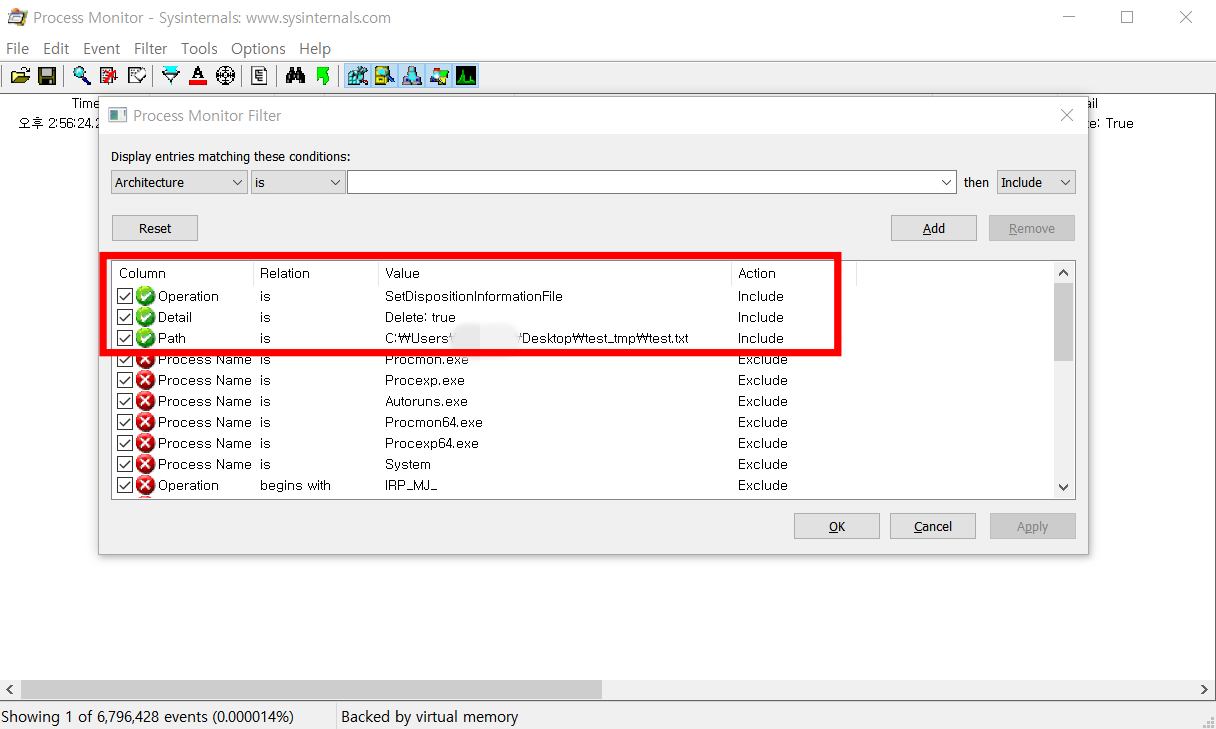Click the red X icon on the Autoruns.exe row
The height and width of the screenshot is (729, 1216).
146,401
